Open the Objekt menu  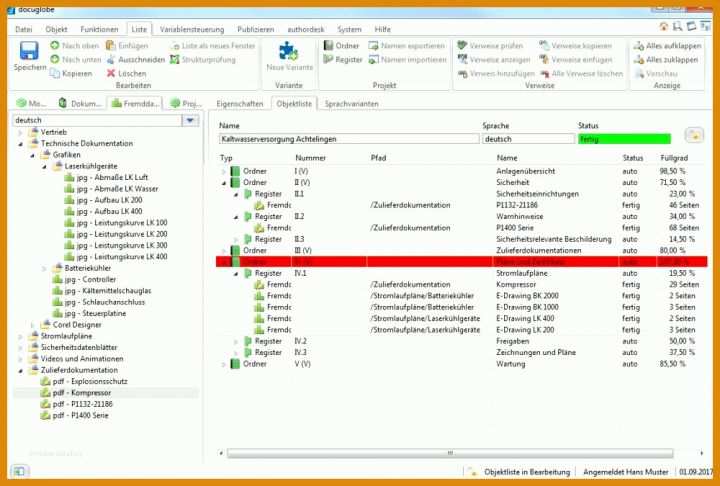pos(56,29)
